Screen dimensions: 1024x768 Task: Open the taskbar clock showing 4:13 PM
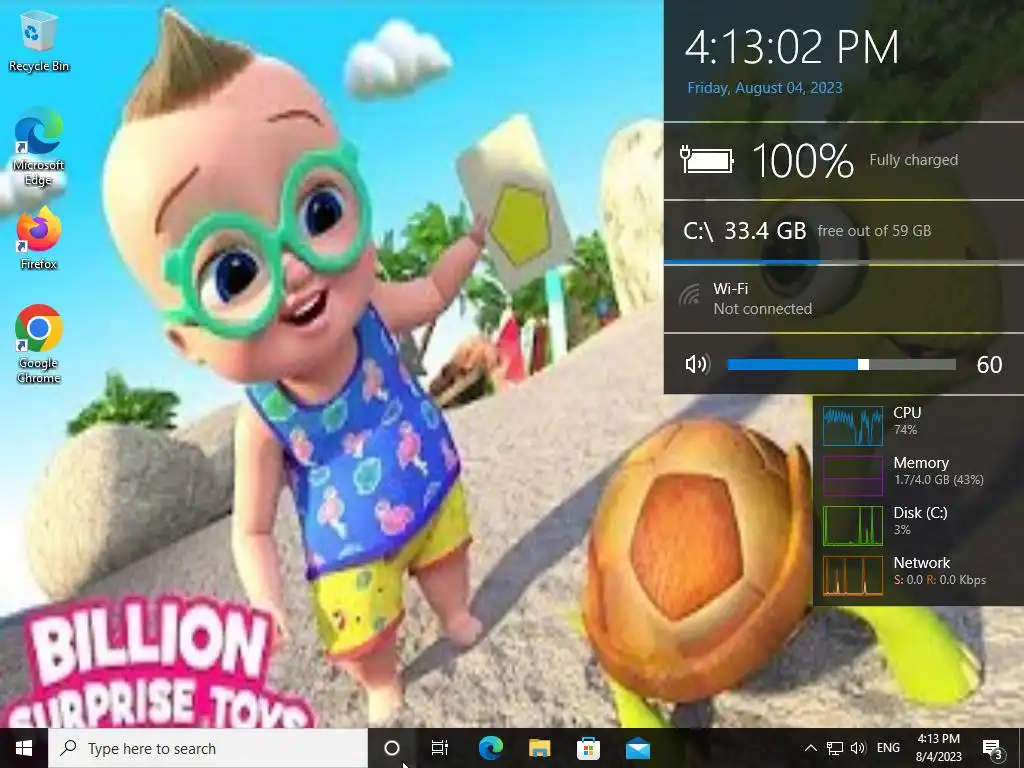[938, 748]
